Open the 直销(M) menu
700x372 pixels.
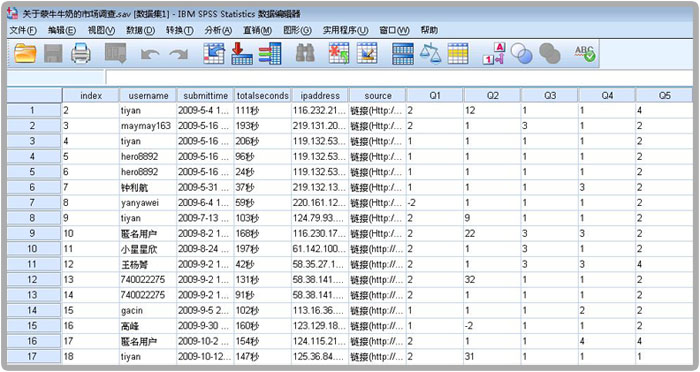[257, 30]
